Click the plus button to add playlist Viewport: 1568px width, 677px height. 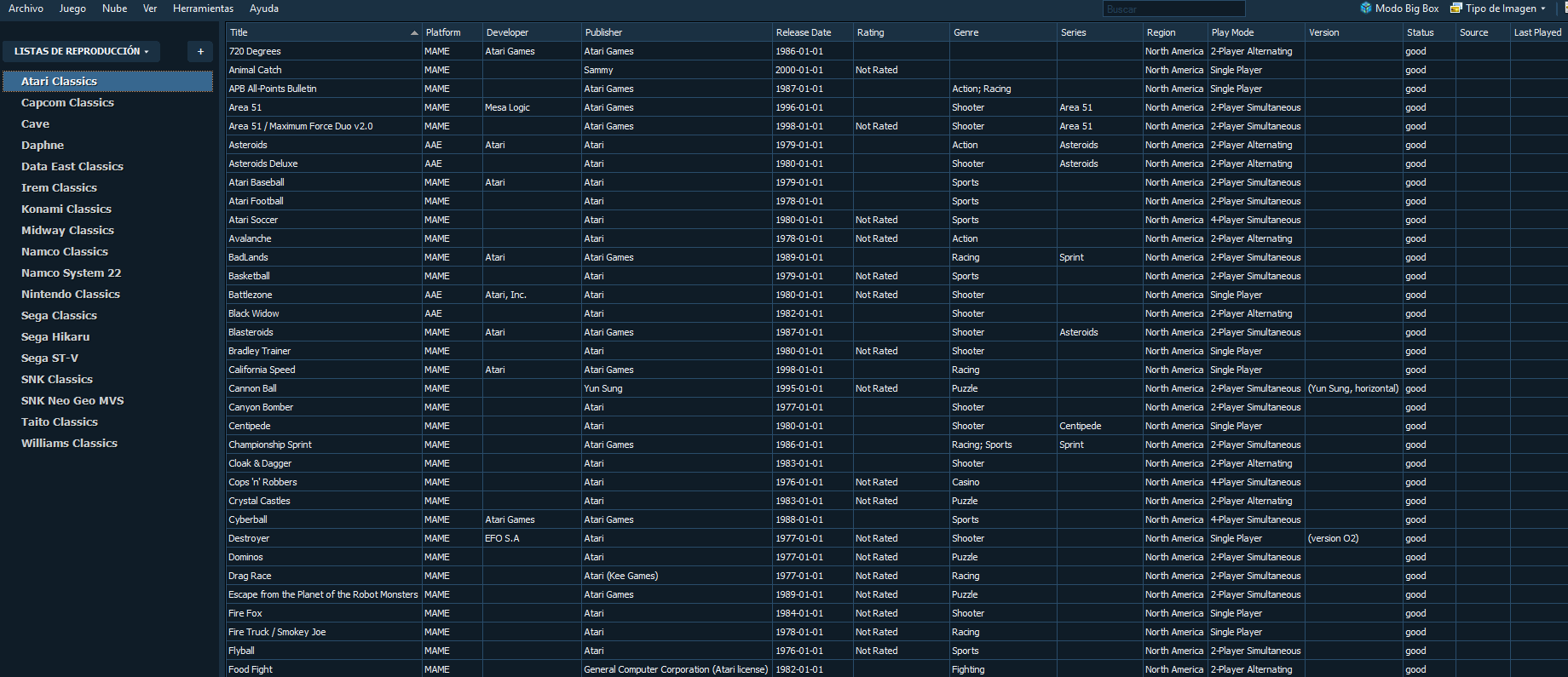pyautogui.click(x=200, y=51)
